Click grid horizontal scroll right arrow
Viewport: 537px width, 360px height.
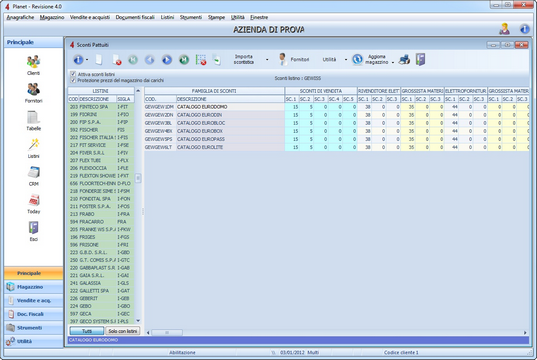(x=525, y=332)
